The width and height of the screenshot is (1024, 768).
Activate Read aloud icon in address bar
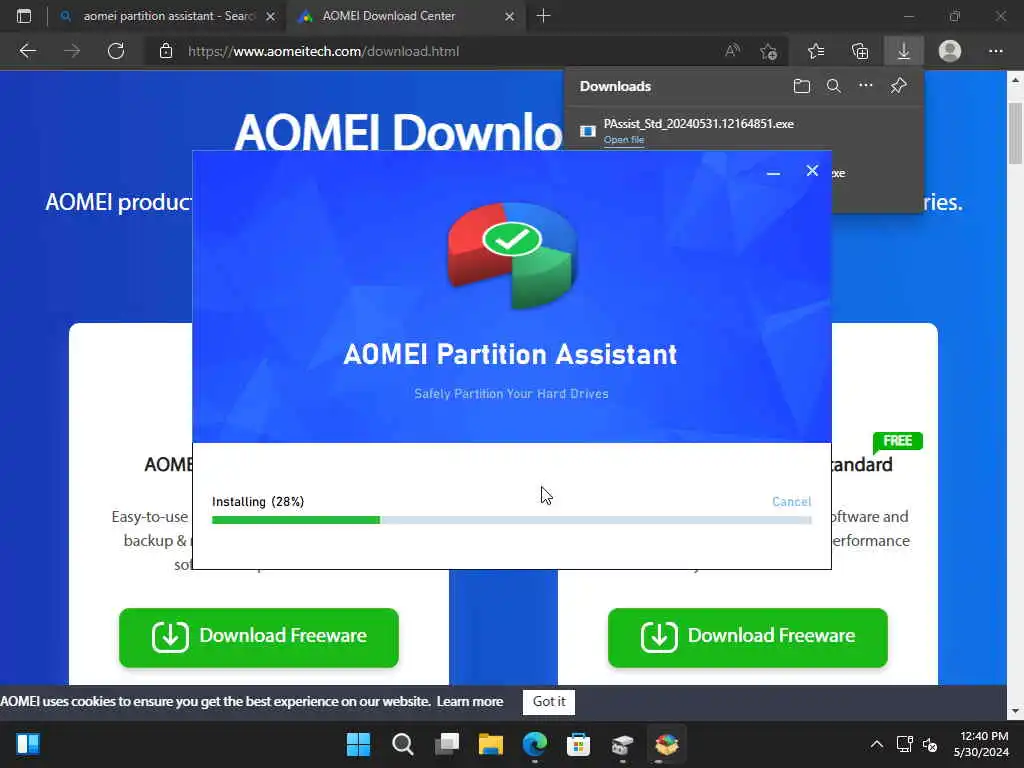click(732, 51)
